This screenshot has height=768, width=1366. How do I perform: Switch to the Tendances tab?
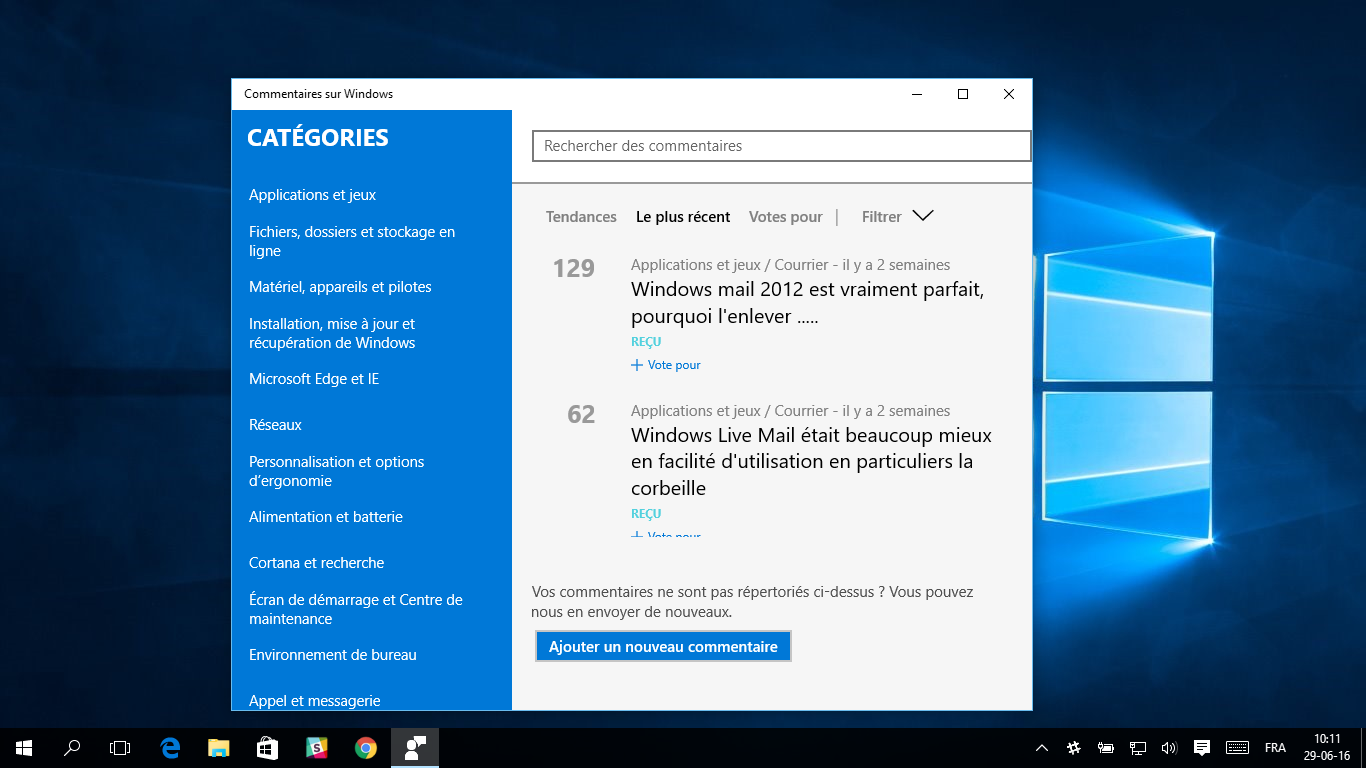581,217
